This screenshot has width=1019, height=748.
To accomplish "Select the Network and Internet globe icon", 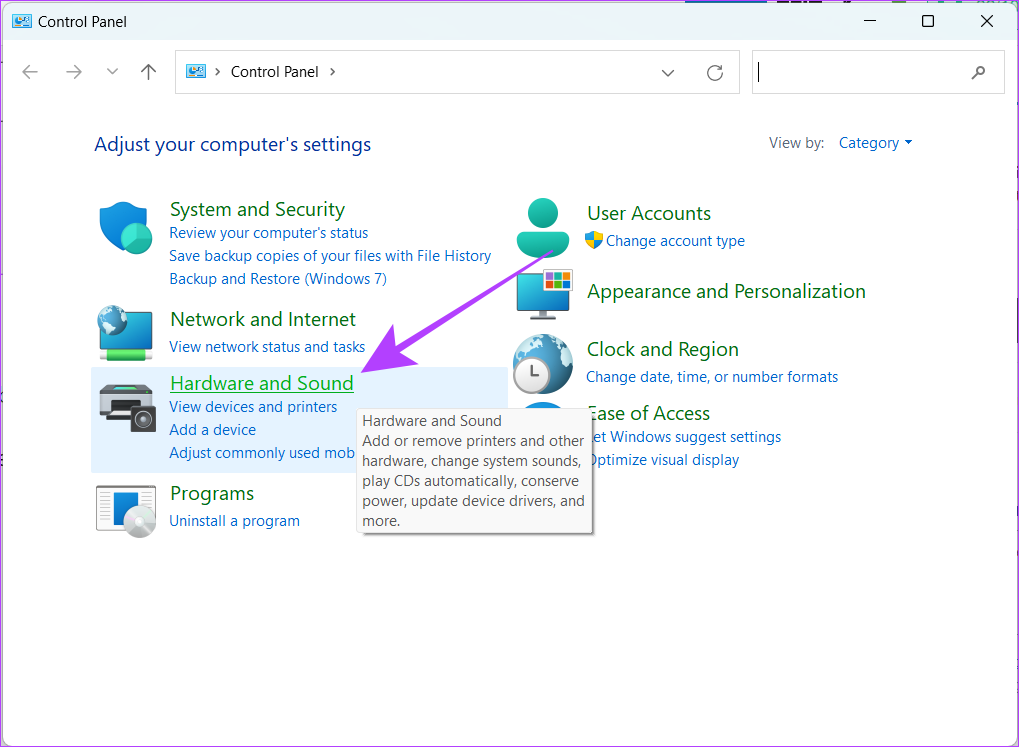I will point(124,333).
